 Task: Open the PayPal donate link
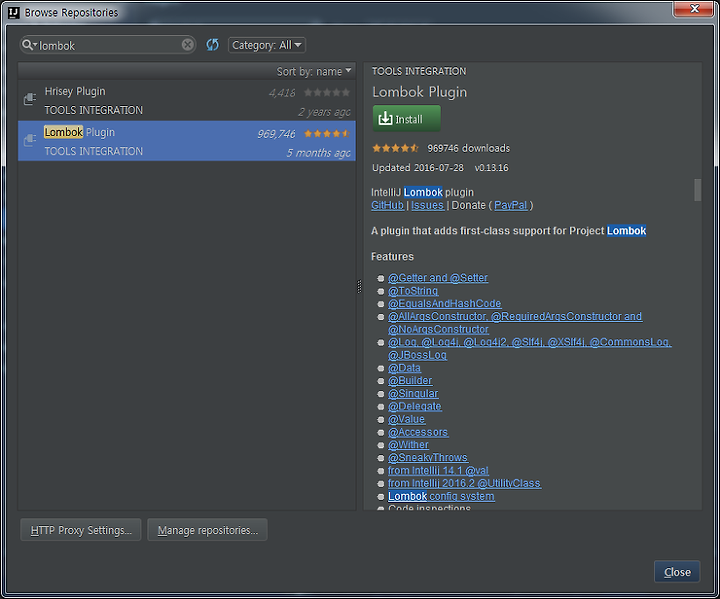tap(511, 205)
